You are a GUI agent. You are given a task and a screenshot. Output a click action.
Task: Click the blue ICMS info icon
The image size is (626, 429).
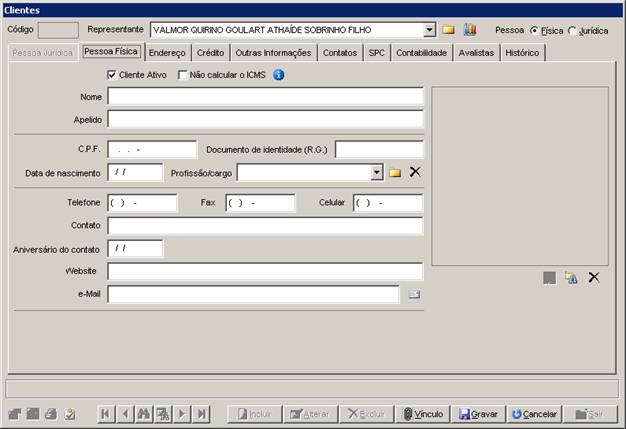[x=279, y=75]
